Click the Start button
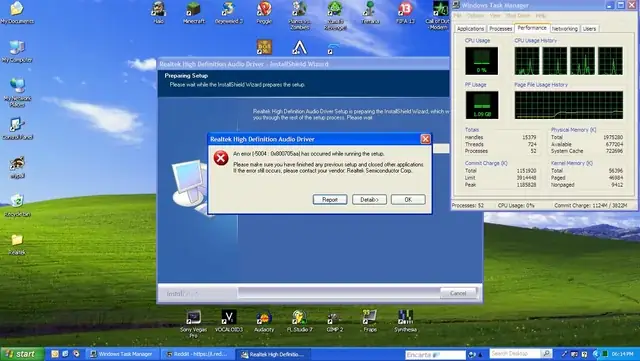Image resolution: width=640 pixels, height=361 pixels. [22, 354]
